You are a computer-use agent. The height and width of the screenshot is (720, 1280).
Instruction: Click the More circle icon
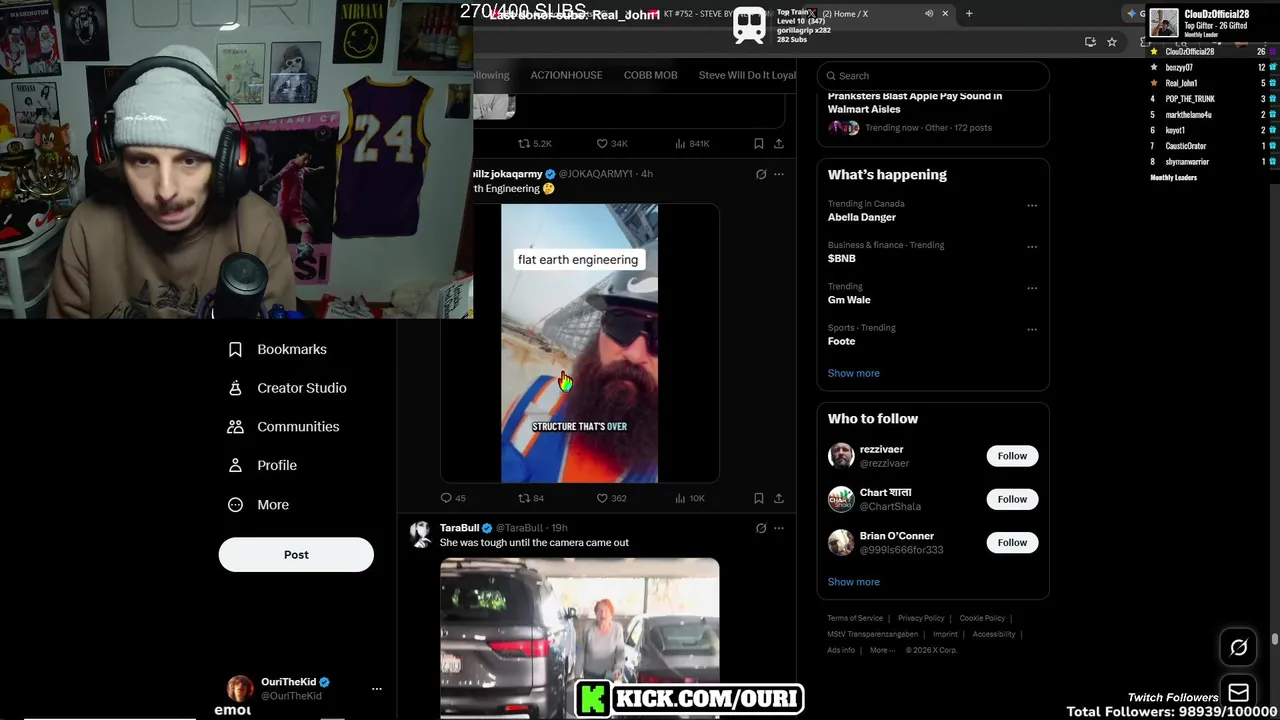click(236, 504)
